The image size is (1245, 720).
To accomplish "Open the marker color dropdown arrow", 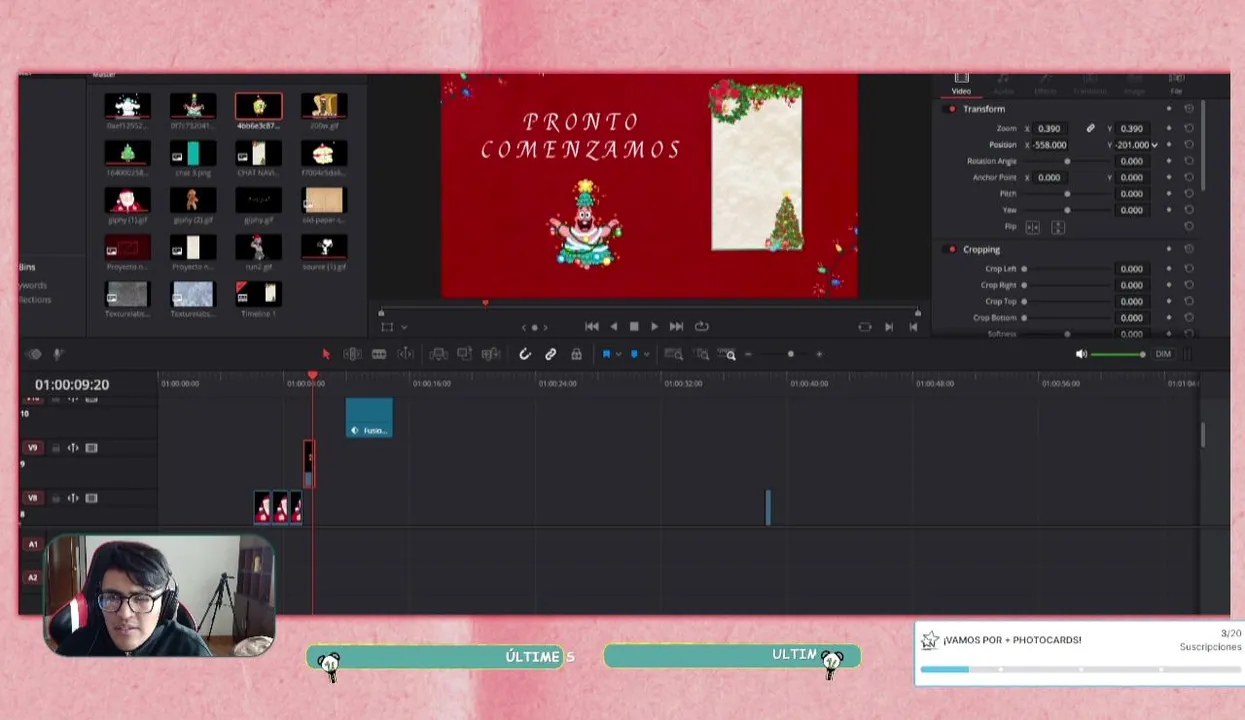I will 646,354.
